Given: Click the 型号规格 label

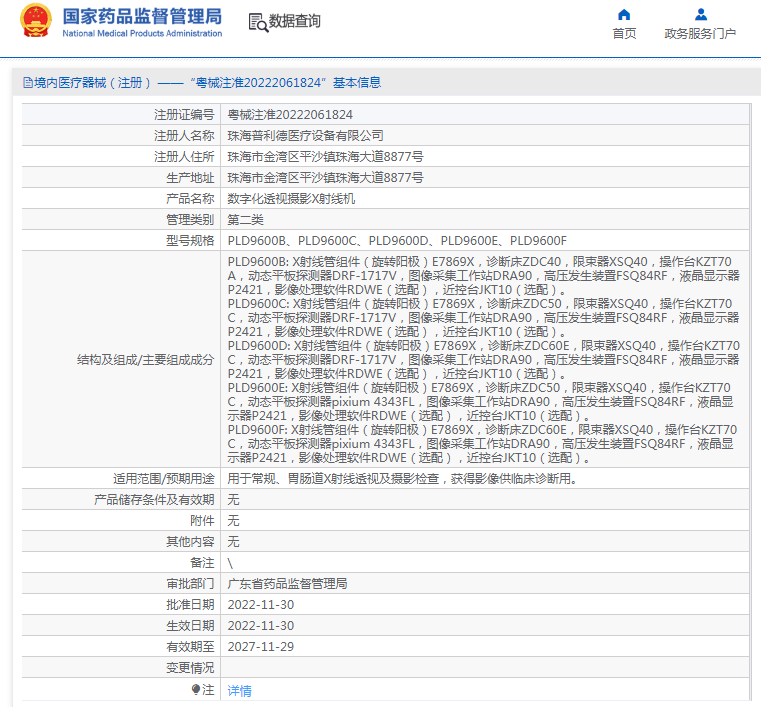Looking at the screenshot, I should tap(190, 241).
